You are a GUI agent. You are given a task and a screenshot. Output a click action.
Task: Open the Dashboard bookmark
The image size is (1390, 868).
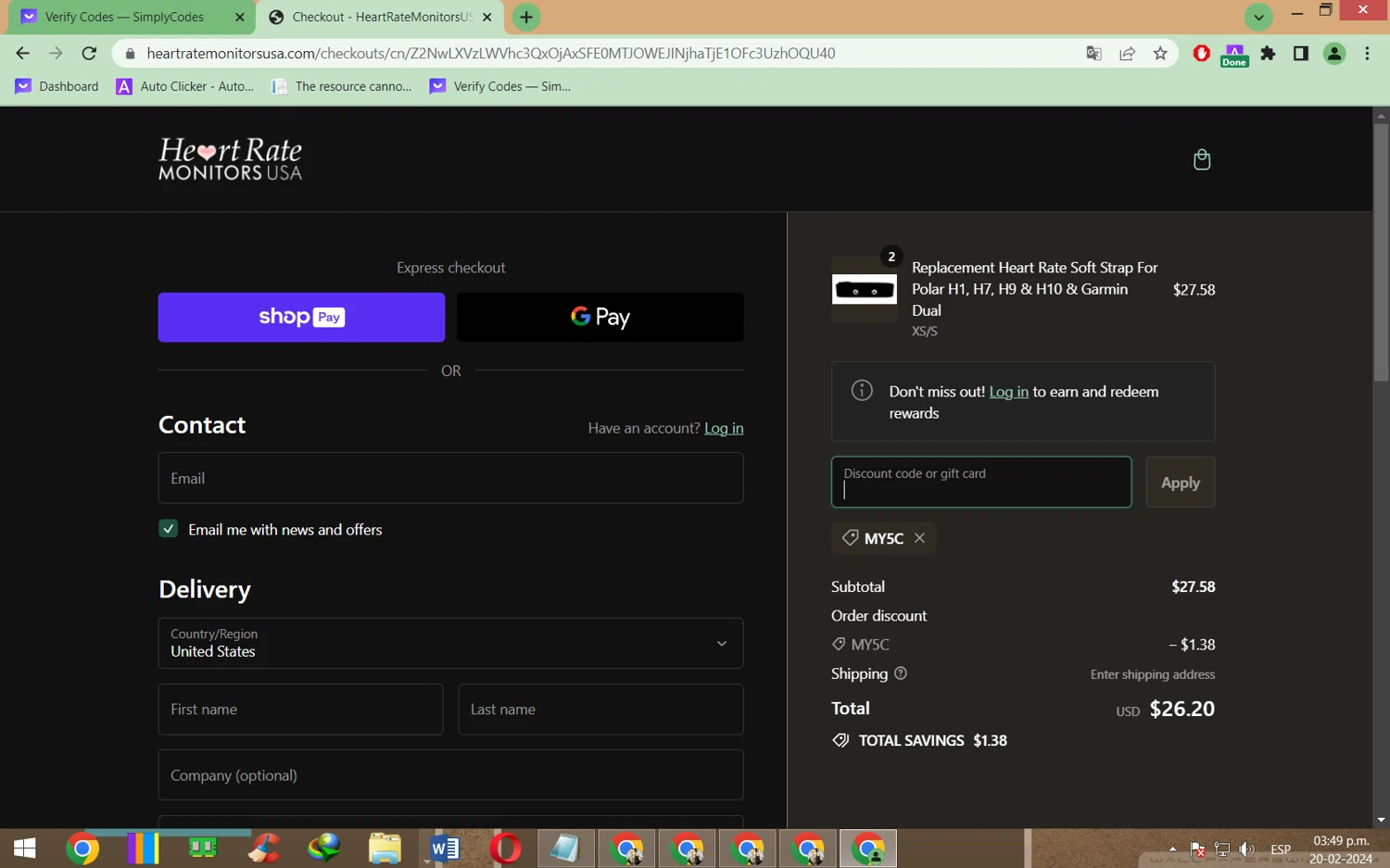(57, 86)
